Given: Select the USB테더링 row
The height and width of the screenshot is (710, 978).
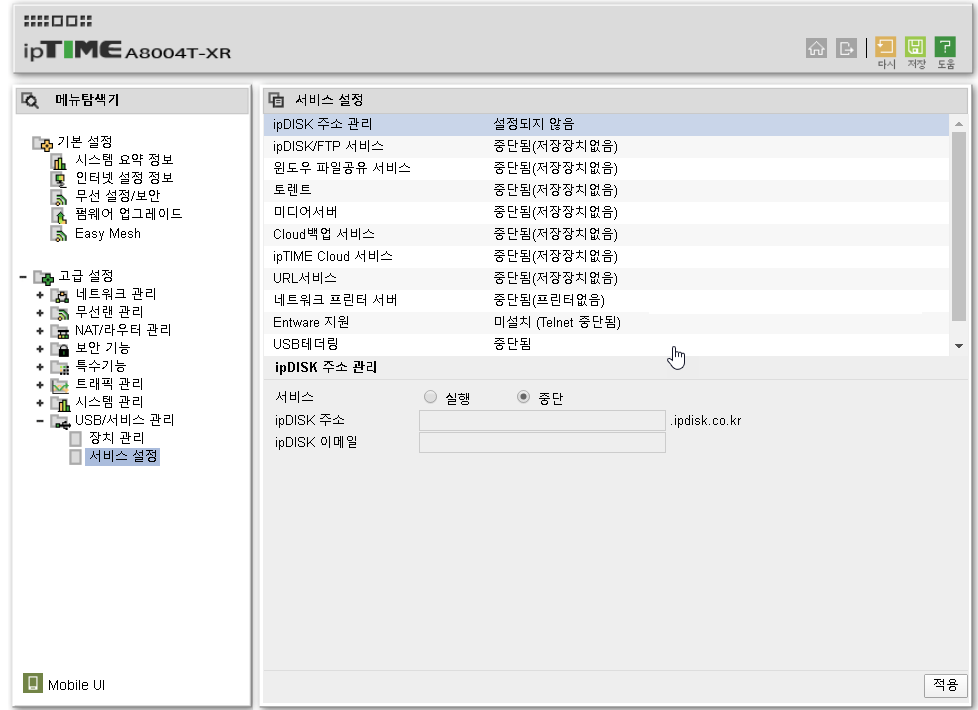Looking at the screenshot, I should pyautogui.click(x=606, y=344).
